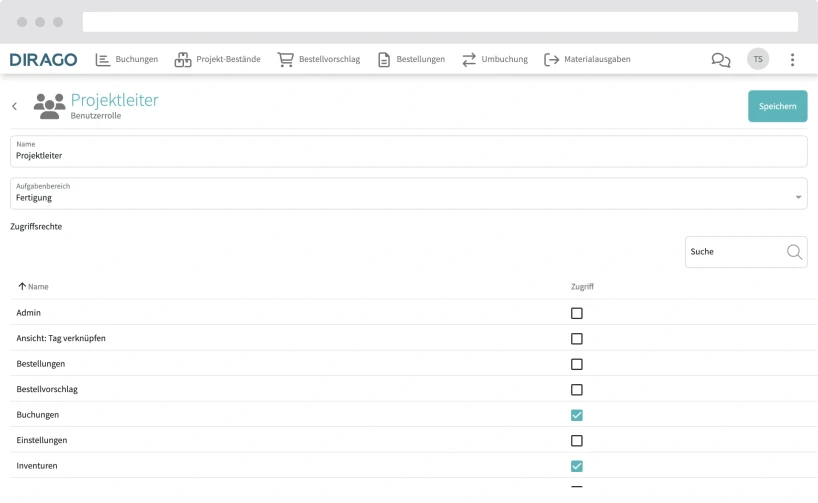This screenshot has width=818, height=503.
Task: Open the three-dot overflow menu
Action: tap(792, 60)
